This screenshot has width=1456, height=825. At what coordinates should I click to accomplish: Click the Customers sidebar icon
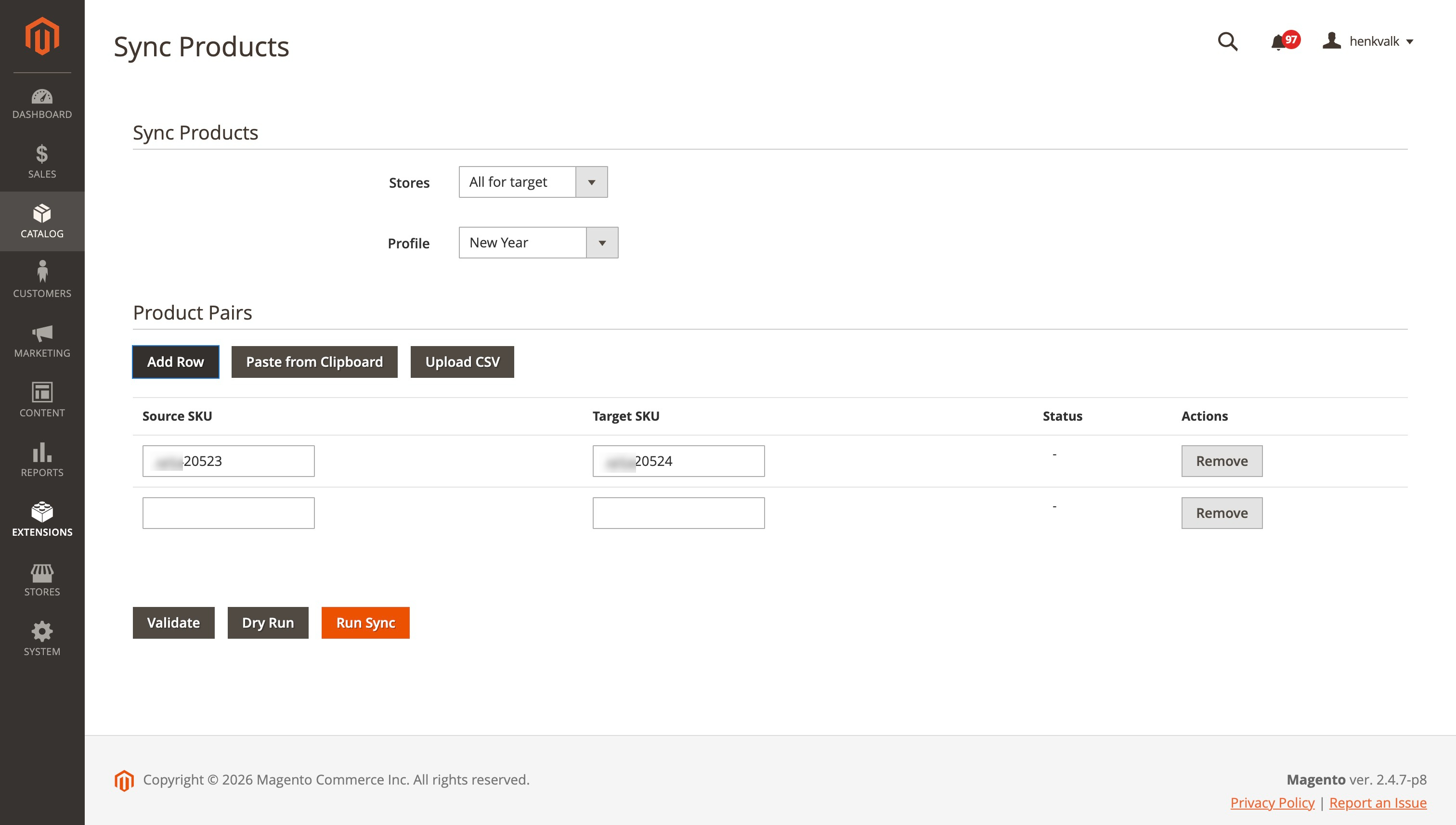(x=41, y=280)
